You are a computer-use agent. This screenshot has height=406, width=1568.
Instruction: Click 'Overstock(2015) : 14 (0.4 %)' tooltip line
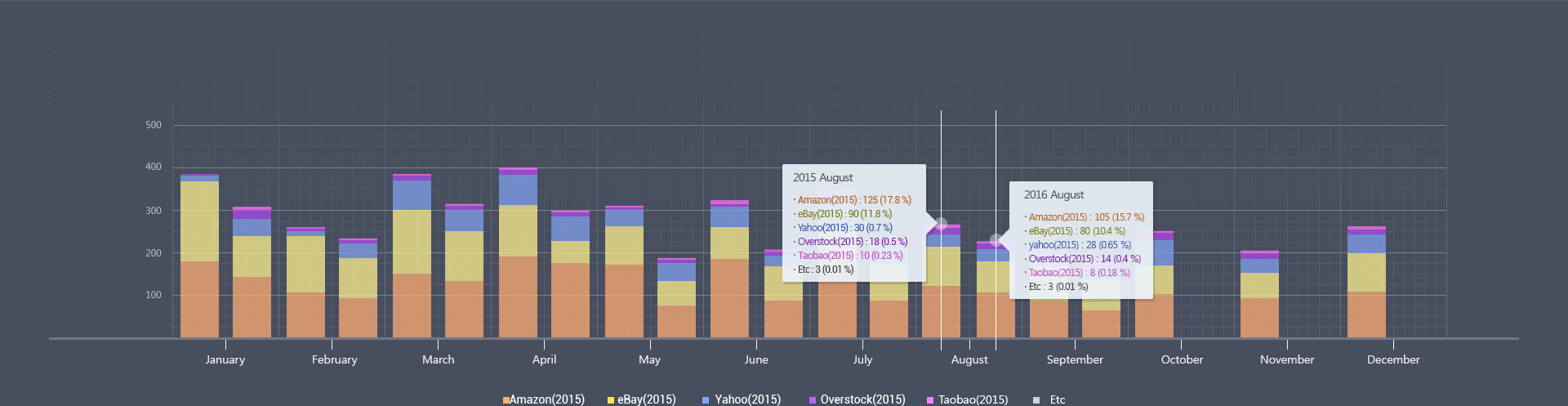[x=1083, y=259]
